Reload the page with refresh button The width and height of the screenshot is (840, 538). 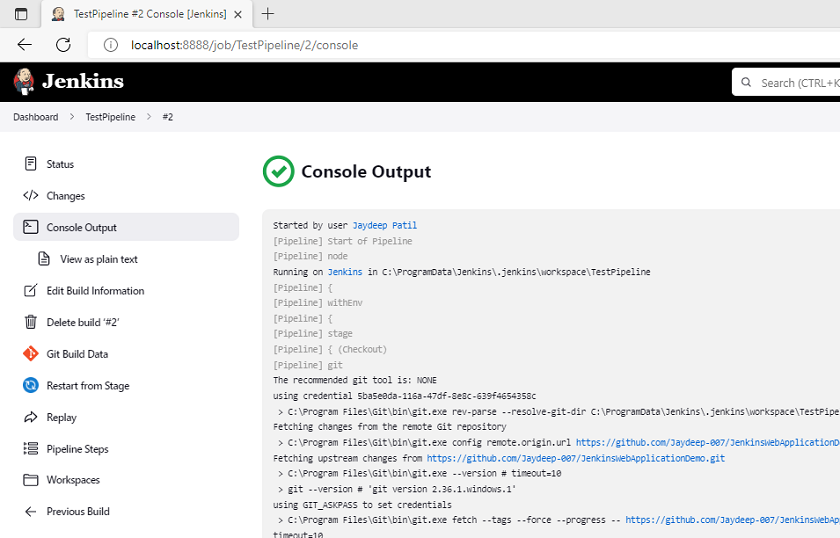pyautogui.click(x=63, y=45)
